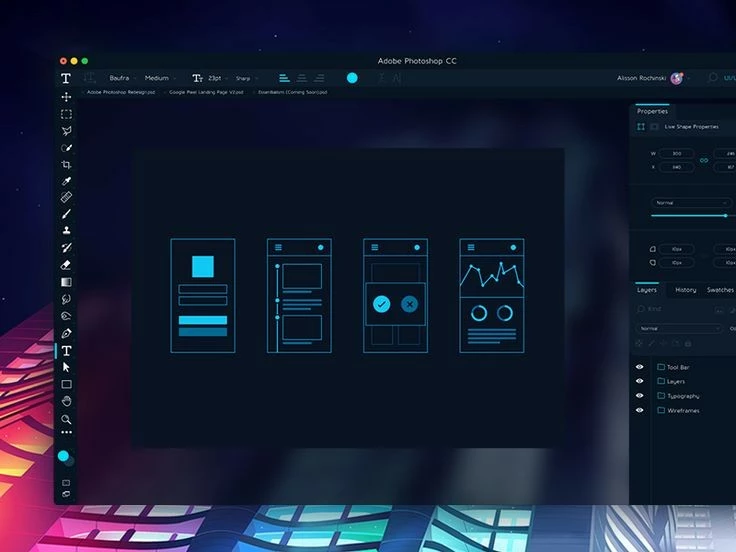Select the Brush tool
Image resolution: width=736 pixels, height=552 pixels.
66,214
